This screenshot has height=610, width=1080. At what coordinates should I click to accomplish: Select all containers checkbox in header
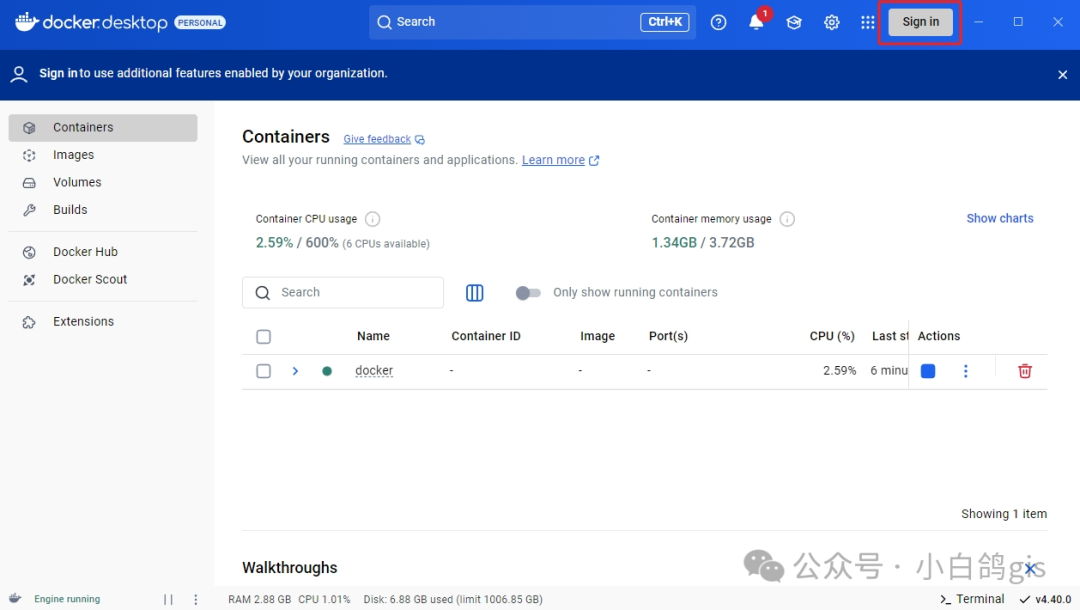point(264,337)
